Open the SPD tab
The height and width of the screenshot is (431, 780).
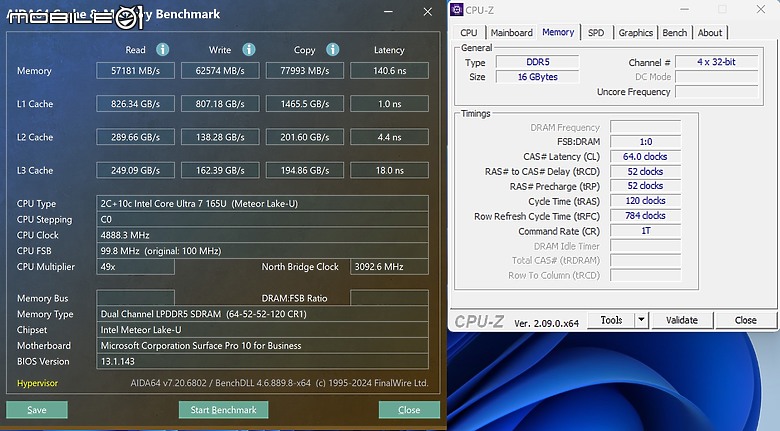pyautogui.click(x=596, y=33)
